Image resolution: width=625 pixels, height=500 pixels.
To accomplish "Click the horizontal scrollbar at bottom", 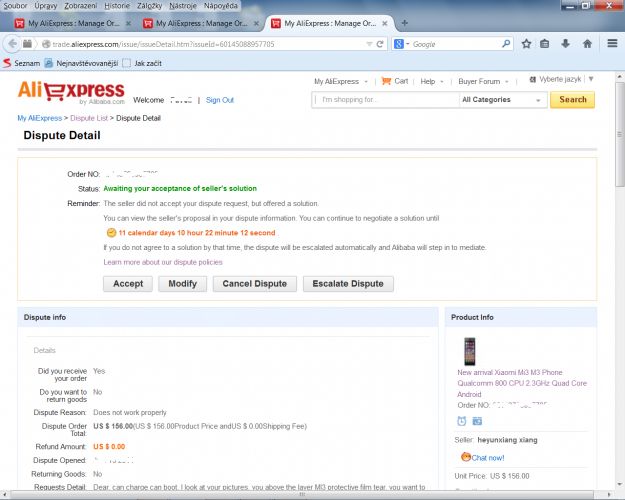I will (303, 494).
